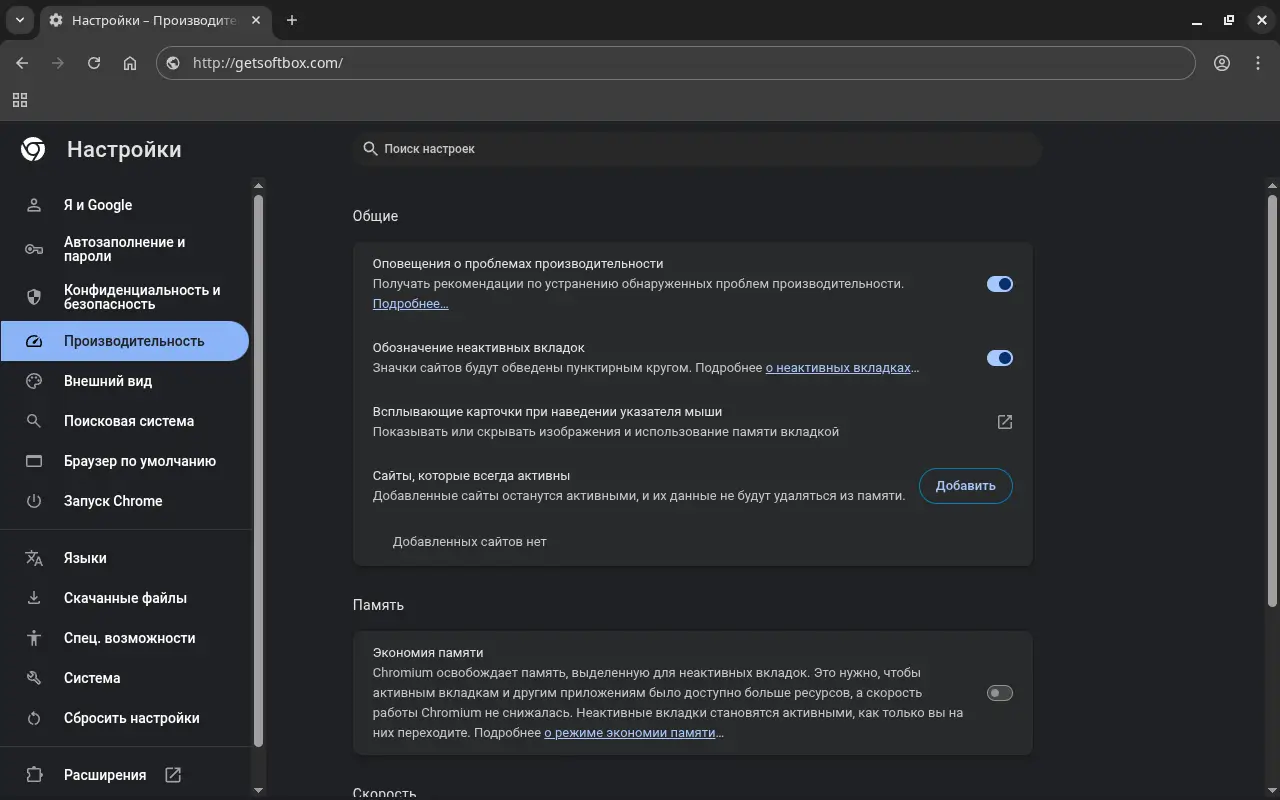Select Поисковая система in sidebar
Image resolution: width=1280 pixels, height=800 pixels.
[129, 421]
